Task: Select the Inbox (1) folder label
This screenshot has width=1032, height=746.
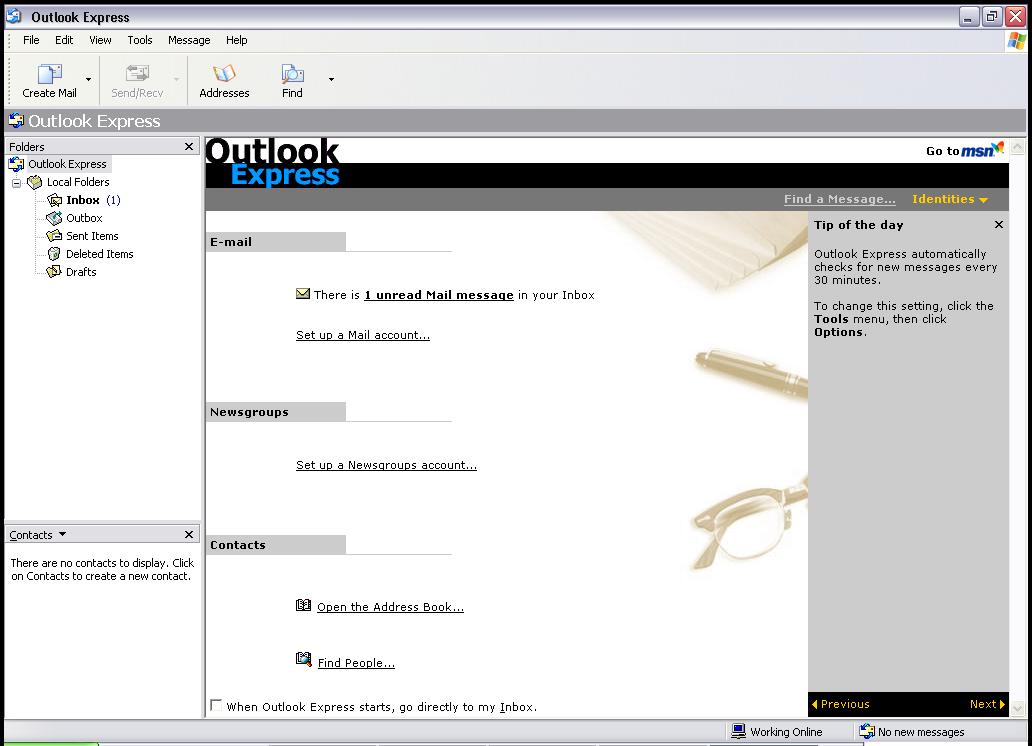Action: 93,200
